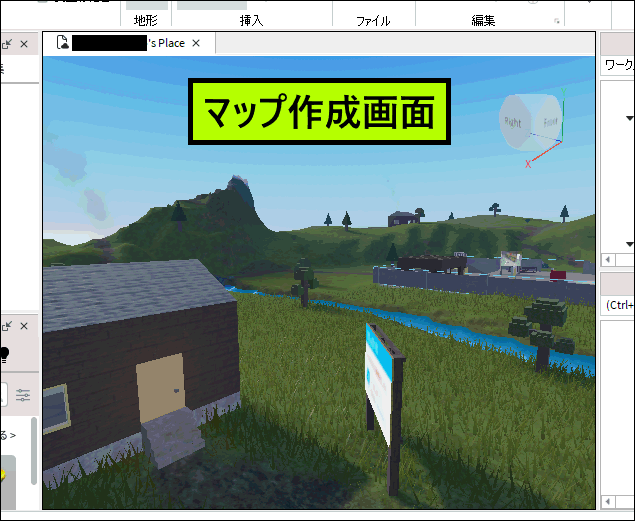
Task: Float the panel containing the lightbulb icon
Action: (7, 326)
